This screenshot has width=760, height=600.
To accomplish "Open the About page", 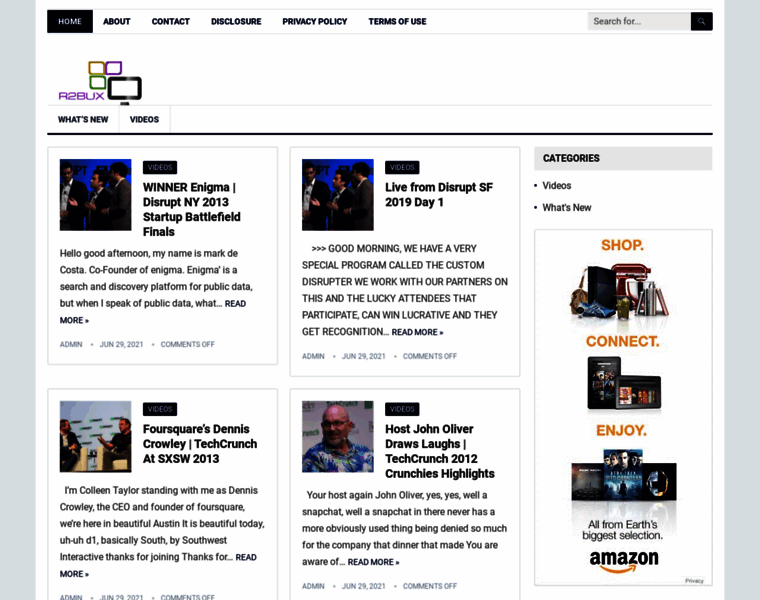I will (x=116, y=21).
